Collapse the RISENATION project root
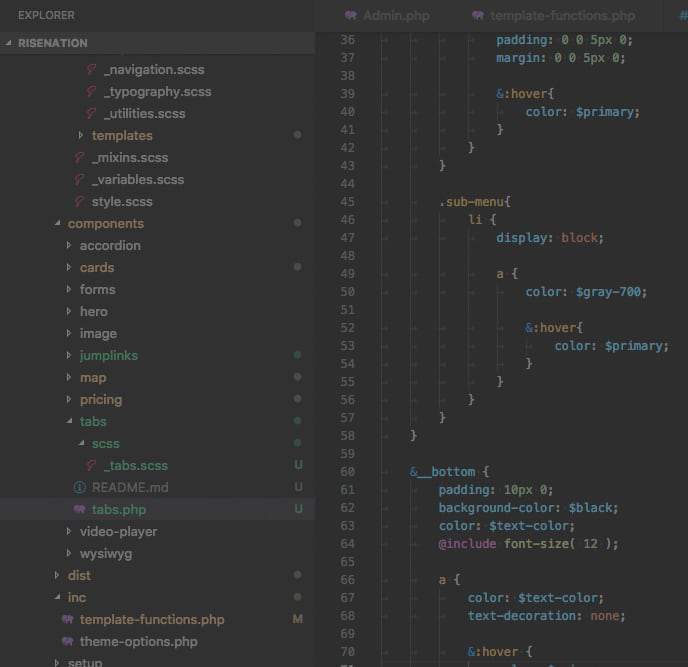This screenshot has height=667, width=688. (x=8, y=43)
